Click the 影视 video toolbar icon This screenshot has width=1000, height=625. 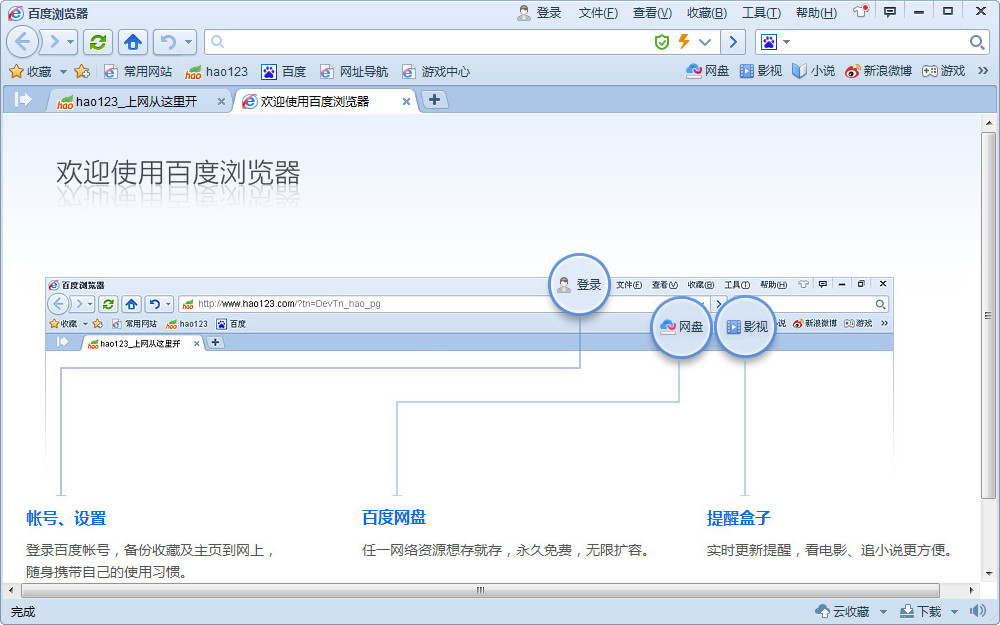[x=761, y=71]
